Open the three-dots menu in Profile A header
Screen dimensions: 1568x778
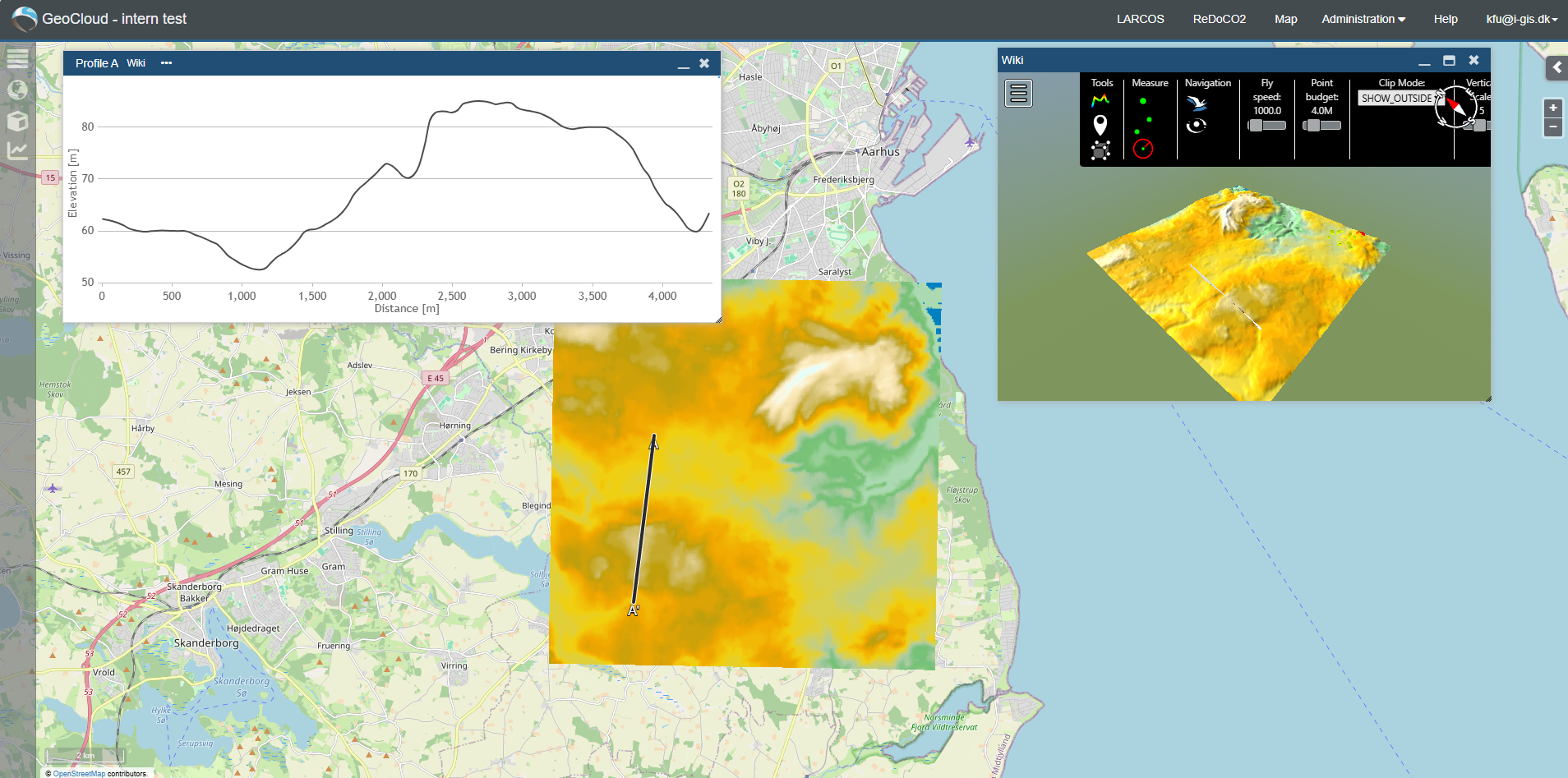click(x=167, y=63)
